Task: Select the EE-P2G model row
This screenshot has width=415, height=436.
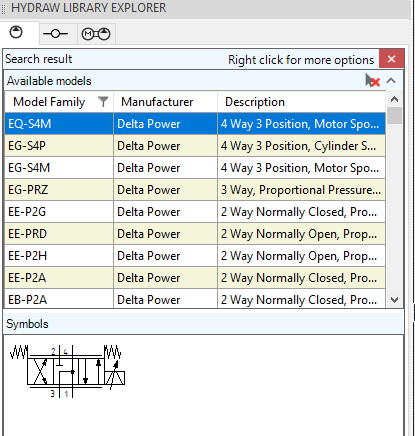Action: click(195, 212)
